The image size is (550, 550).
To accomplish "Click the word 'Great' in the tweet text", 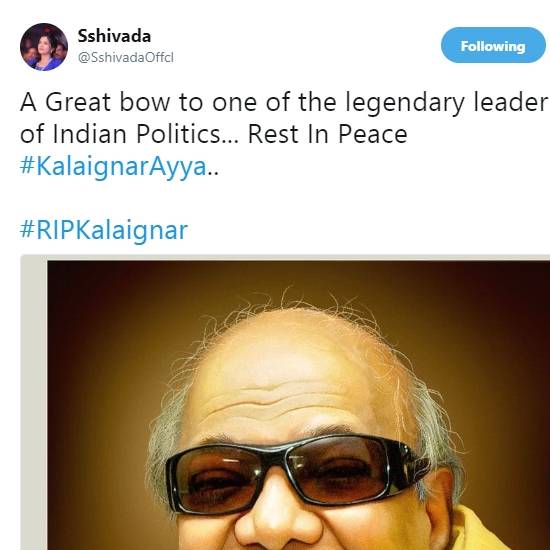I will tap(78, 102).
